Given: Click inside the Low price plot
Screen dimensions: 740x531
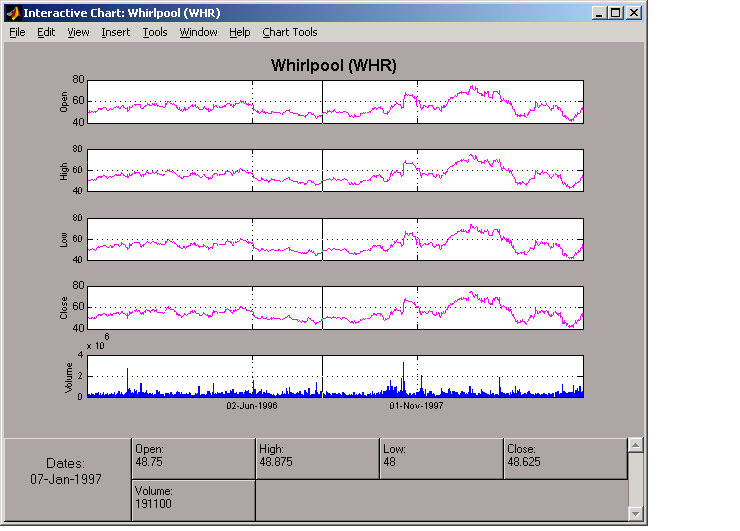Looking at the screenshot, I should tap(336, 239).
